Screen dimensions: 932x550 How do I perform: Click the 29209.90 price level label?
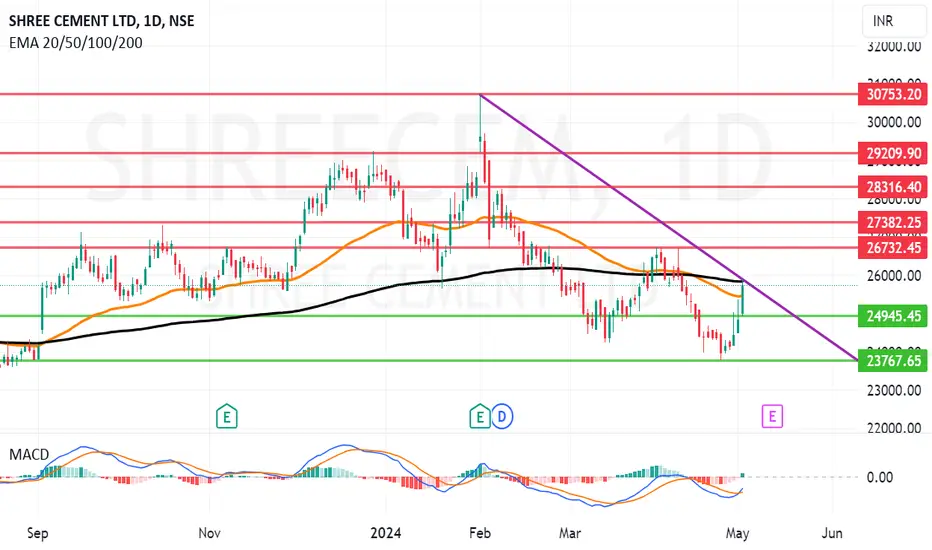pos(893,153)
